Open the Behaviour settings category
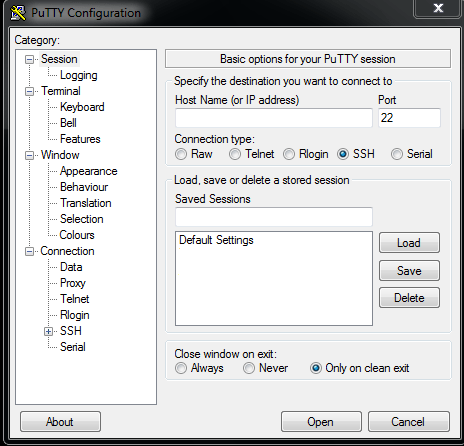The height and width of the screenshot is (446, 464). 84,187
